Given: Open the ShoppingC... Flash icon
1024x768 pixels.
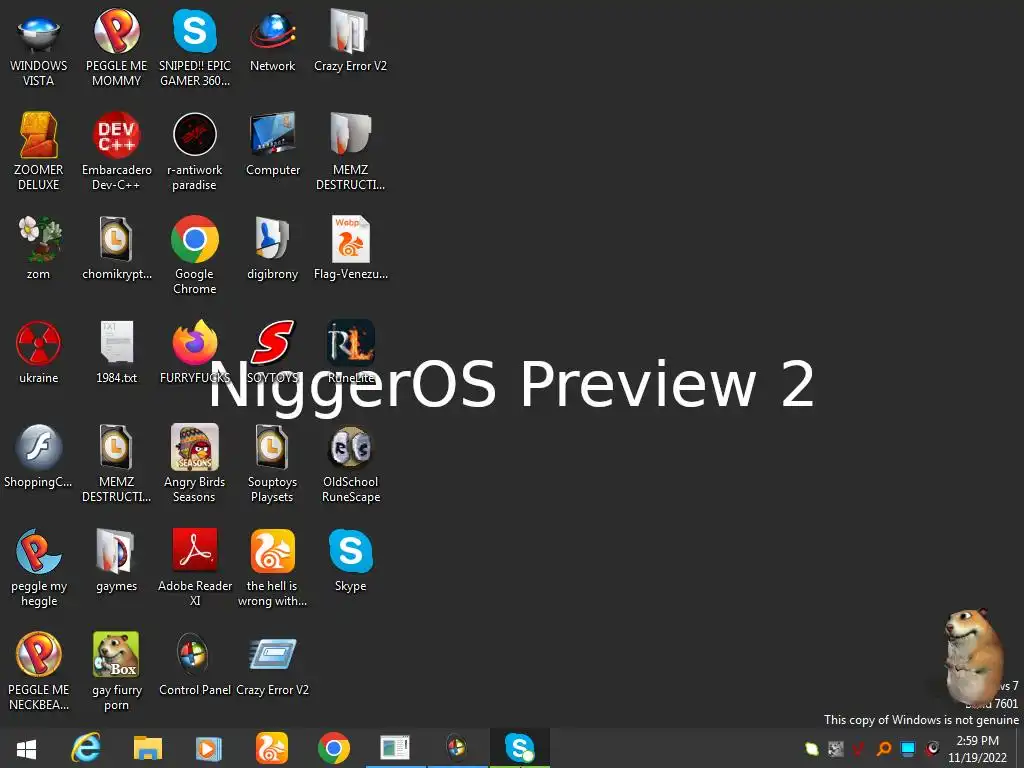Looking at the screenshot, I should pos(38,456).
